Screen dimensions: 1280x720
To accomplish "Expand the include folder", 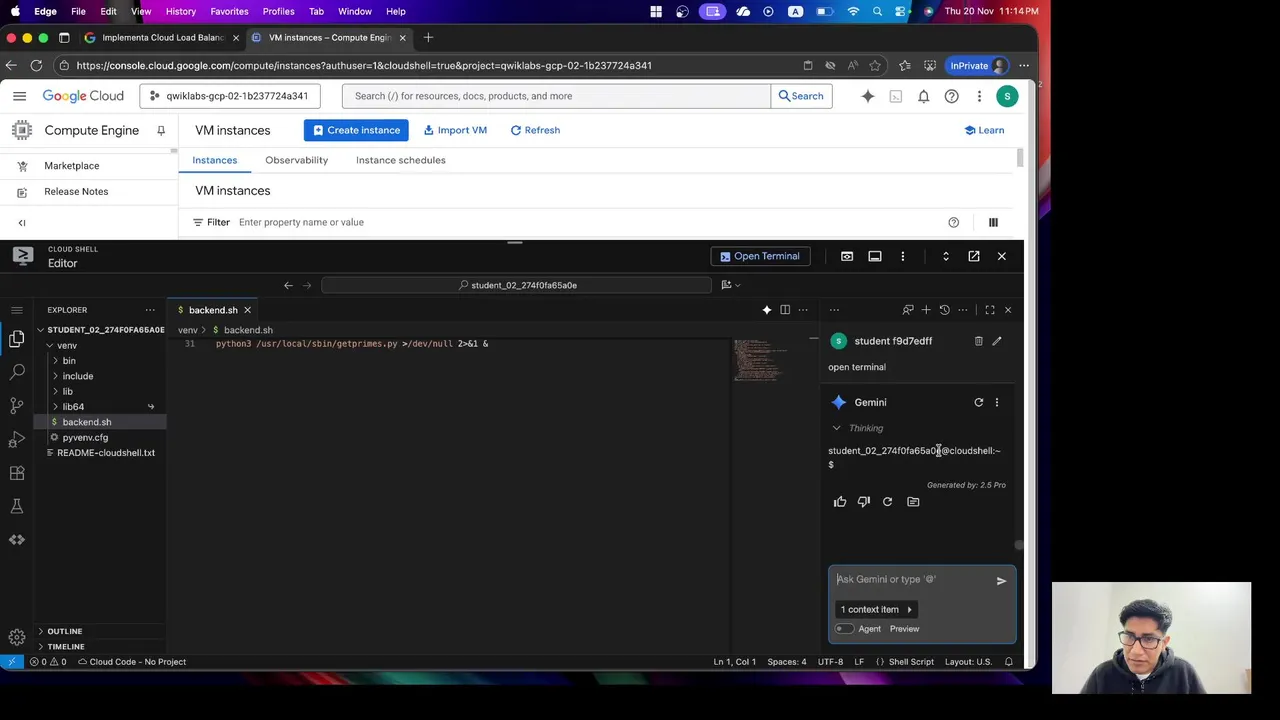I will [78, 376].
